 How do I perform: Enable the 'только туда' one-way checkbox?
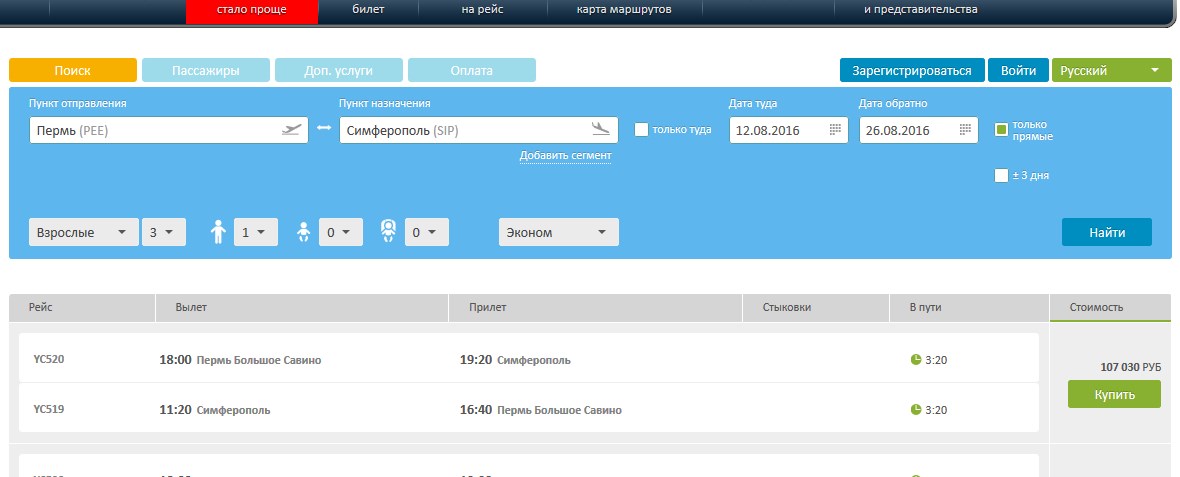click(642, 130)
